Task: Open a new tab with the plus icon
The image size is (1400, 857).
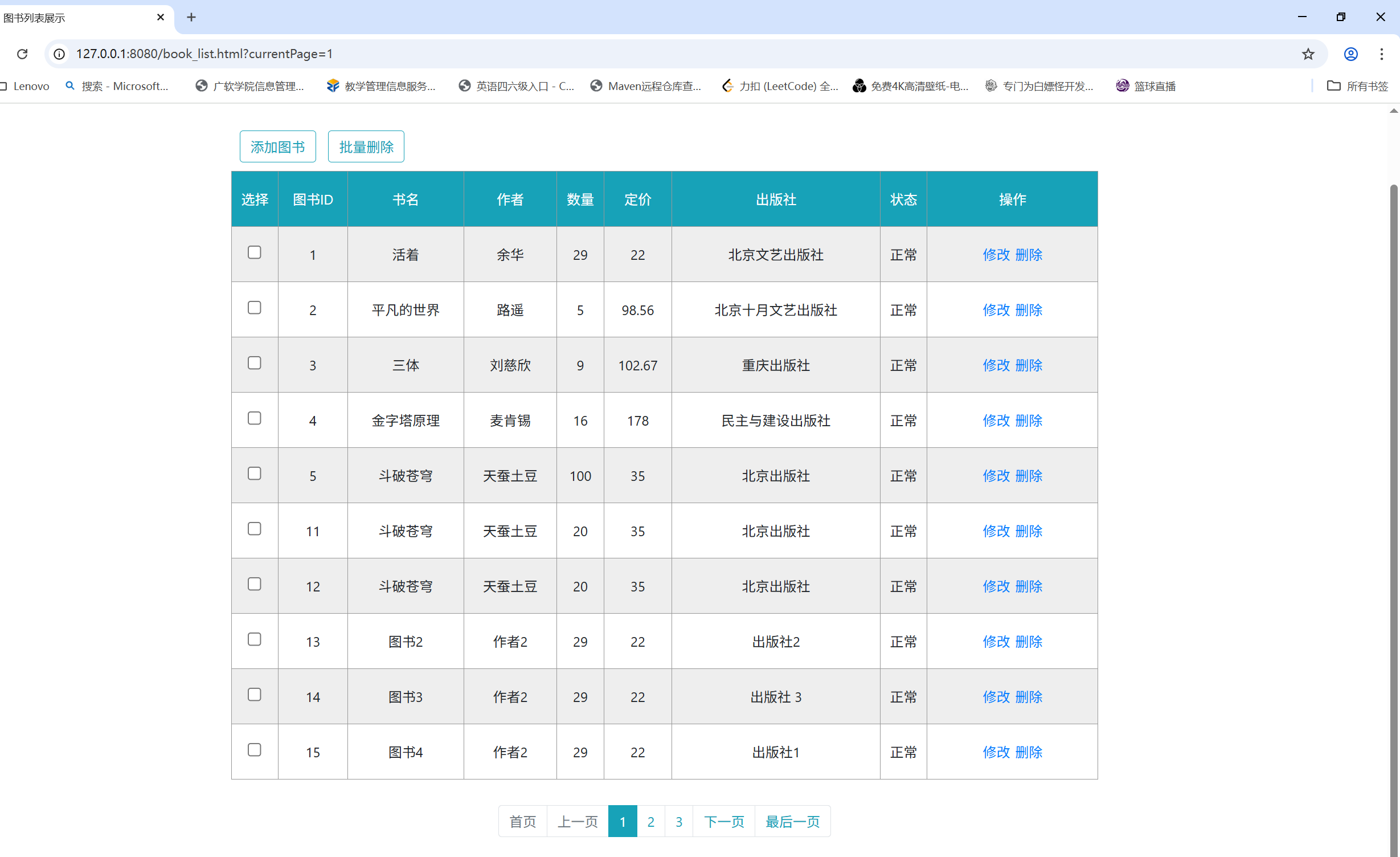Action: click(191, 17)
